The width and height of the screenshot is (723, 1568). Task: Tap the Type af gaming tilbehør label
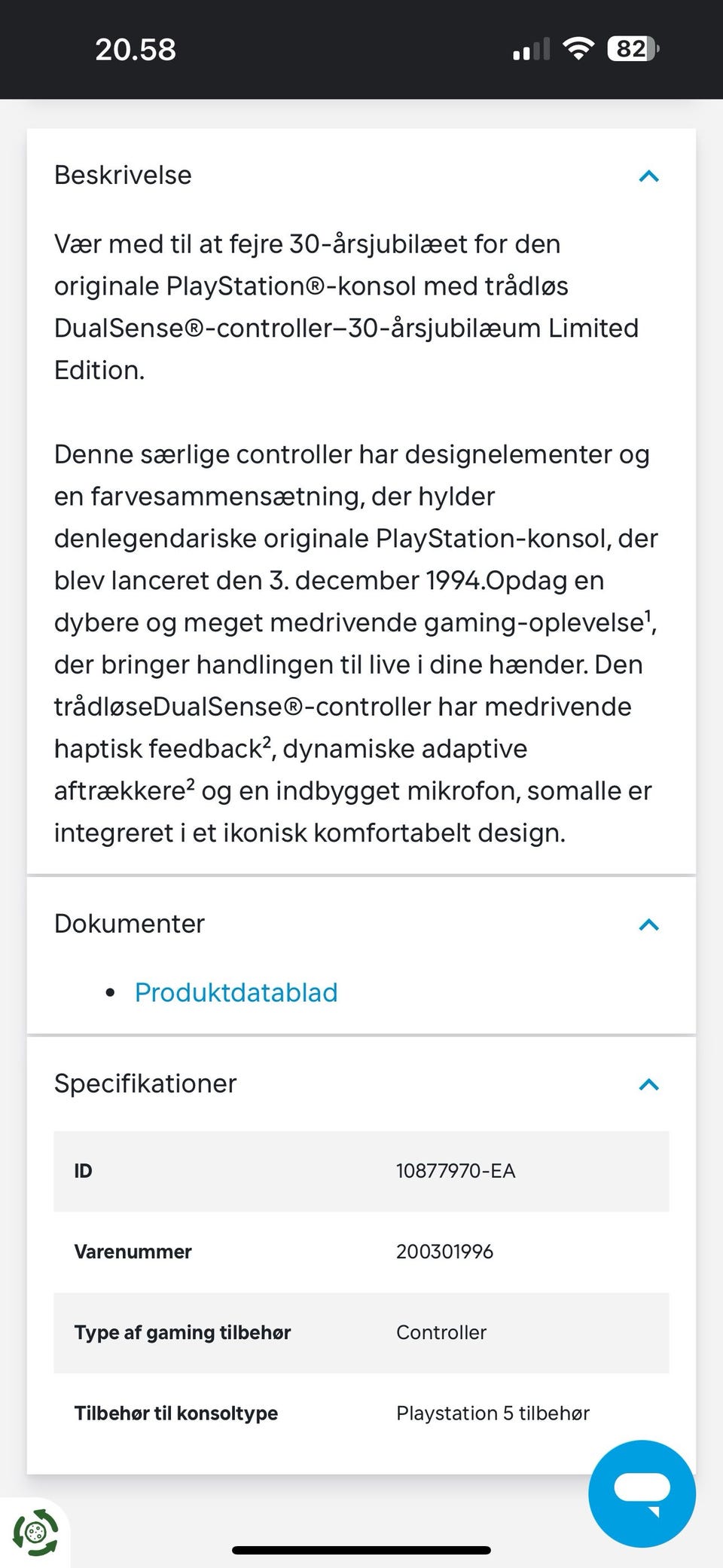click(182, 1332)
